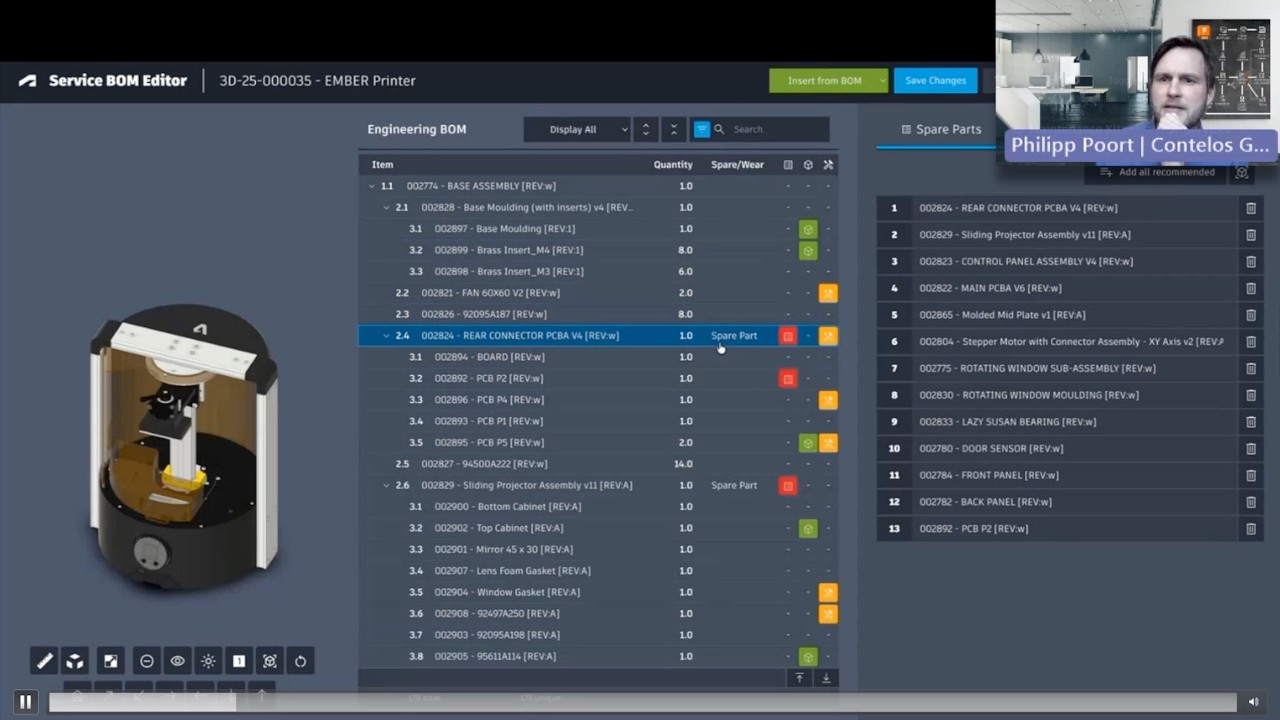Delete DOOR SENSOR spare part
The height and width of the screenshot is (720, 1280).
[1250, 448]
